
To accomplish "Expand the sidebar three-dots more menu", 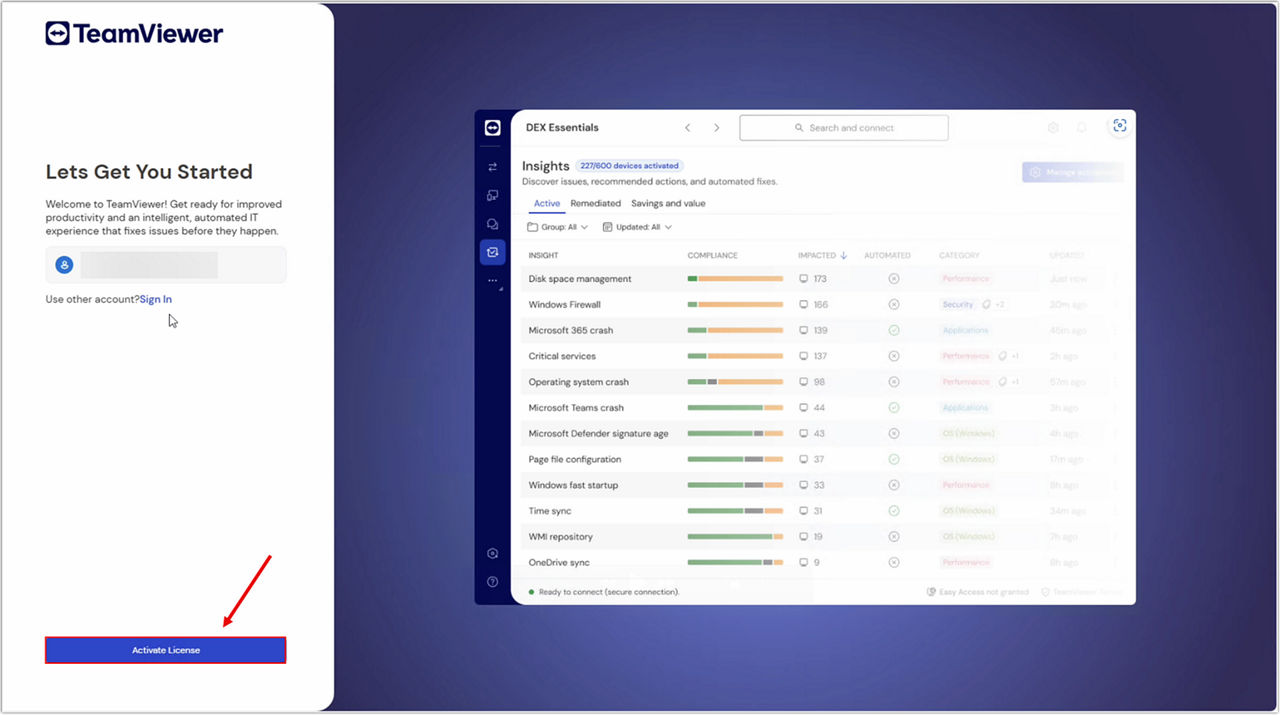I will 492,281.
